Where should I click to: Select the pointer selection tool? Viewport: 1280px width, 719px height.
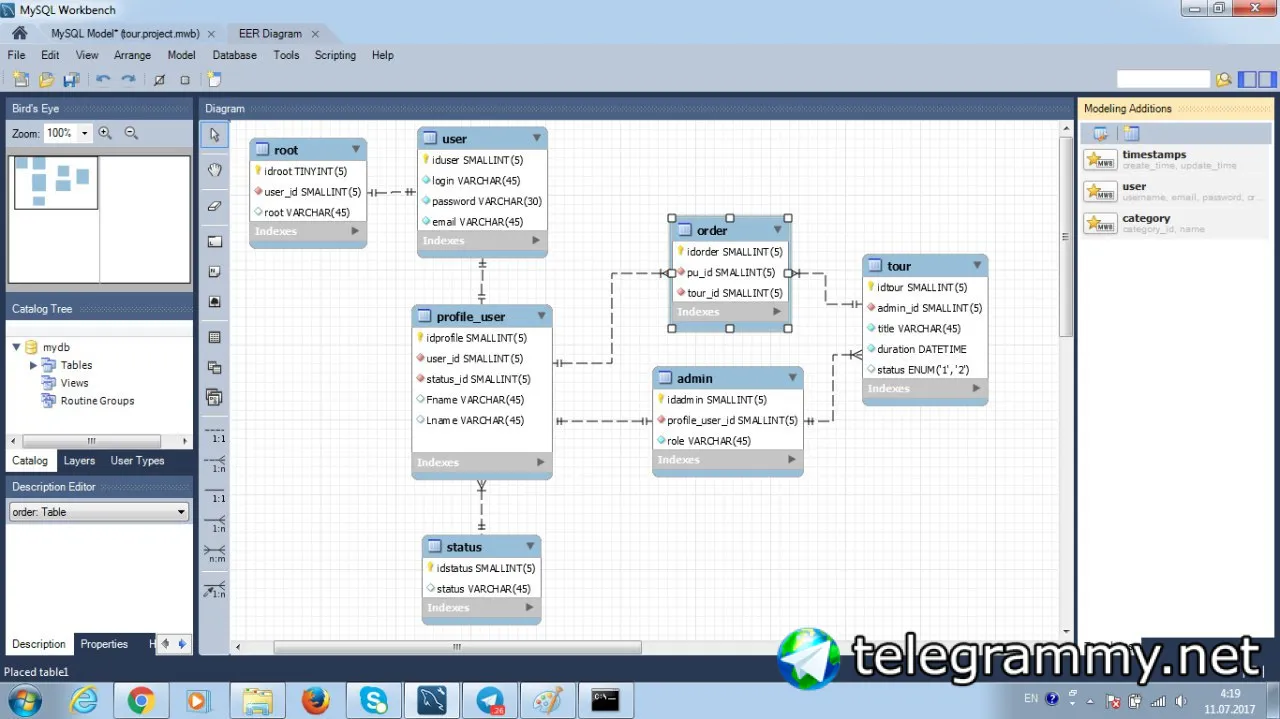[x=214, y=135]
